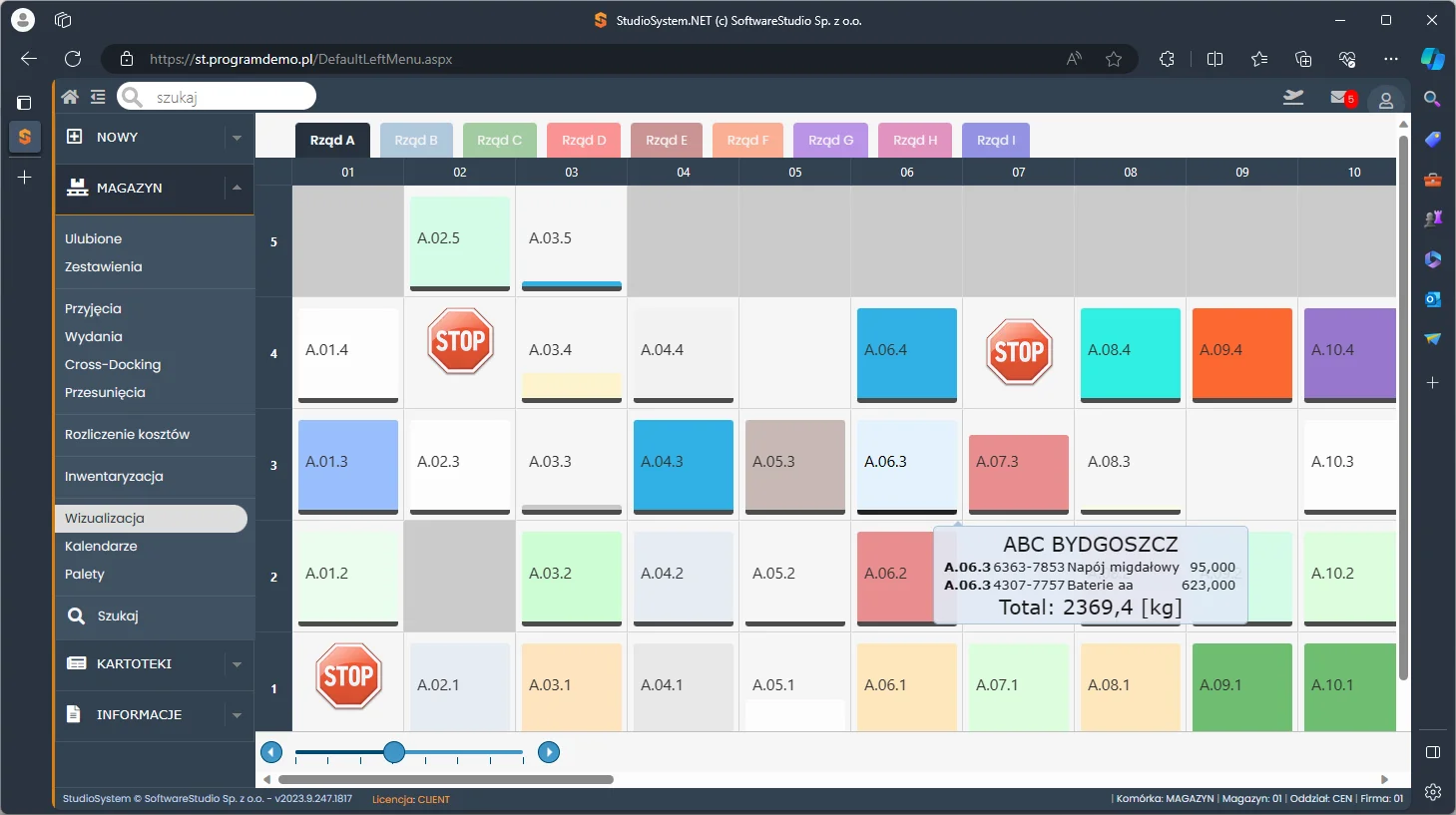
Task: Select orange location cell A.09.4
Action: (1242, 353)
